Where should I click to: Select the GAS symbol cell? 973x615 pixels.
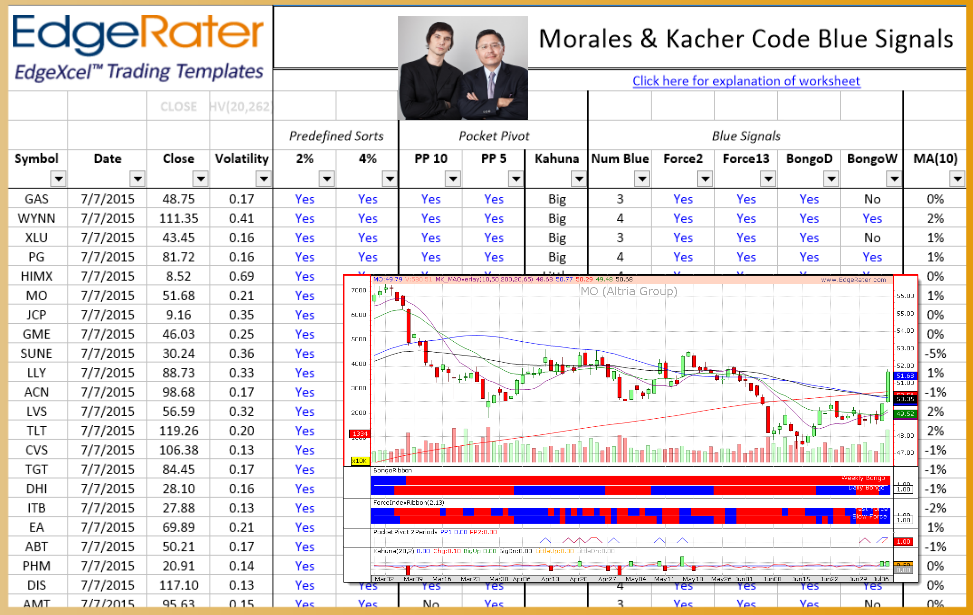coord(37,199)
